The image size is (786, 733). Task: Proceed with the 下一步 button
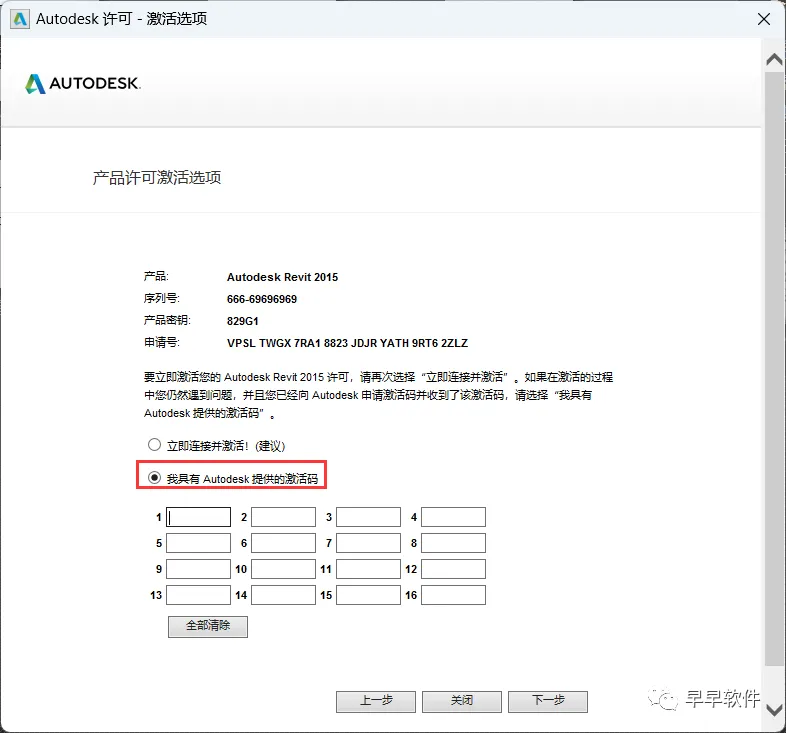click(x=548, y=701)
